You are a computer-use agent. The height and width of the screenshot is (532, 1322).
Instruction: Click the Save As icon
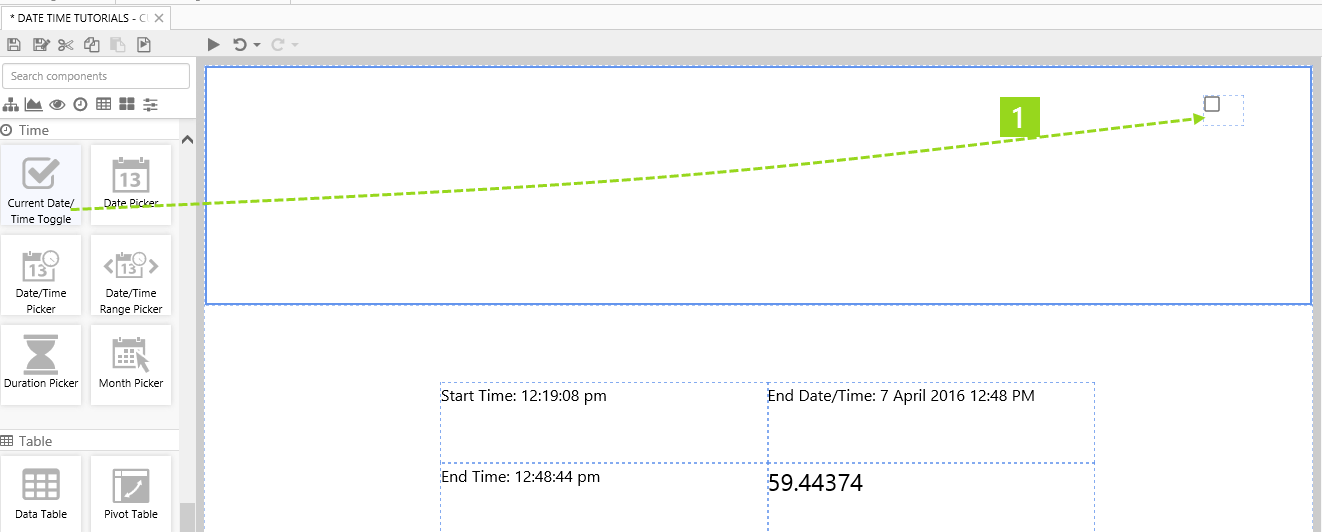click(41, 45)
